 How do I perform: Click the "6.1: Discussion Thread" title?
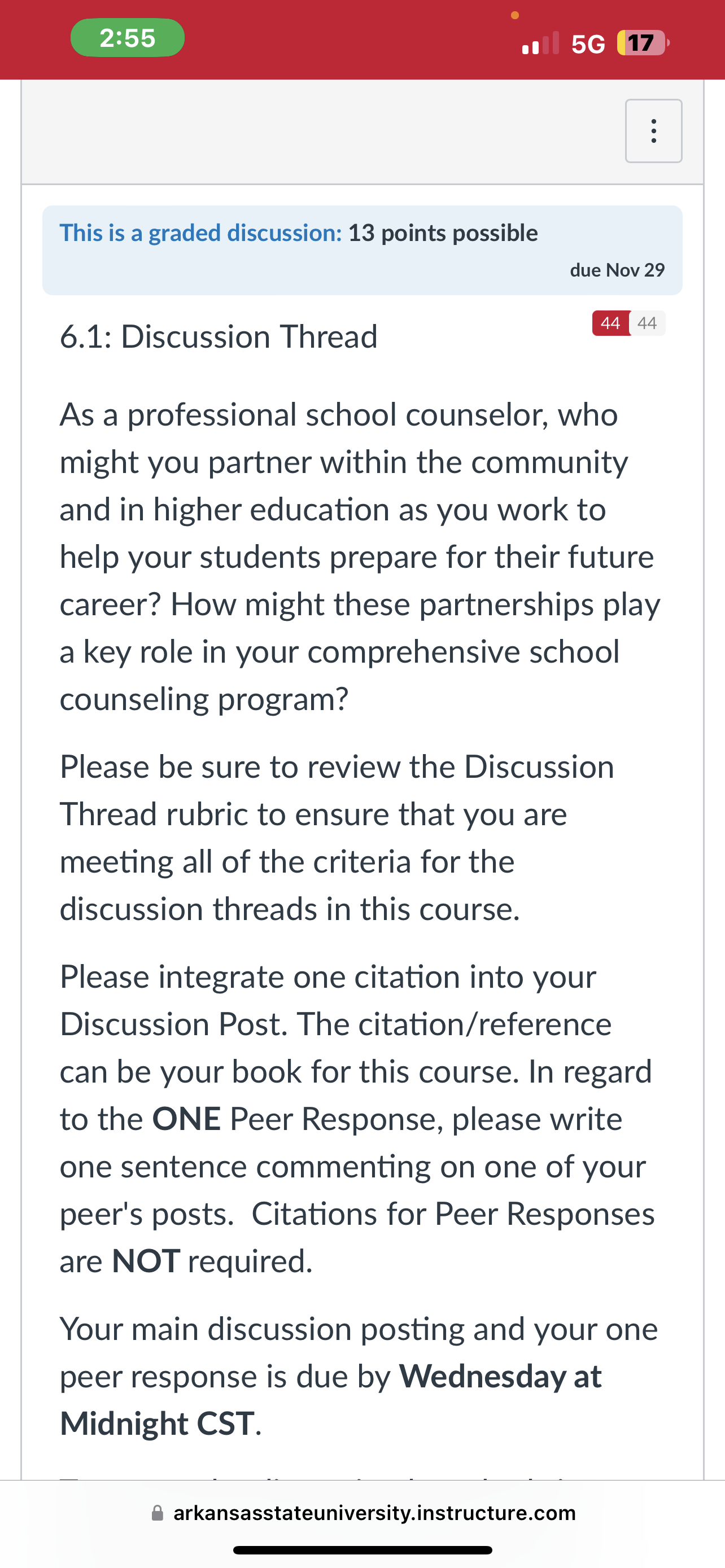(219, 336)
